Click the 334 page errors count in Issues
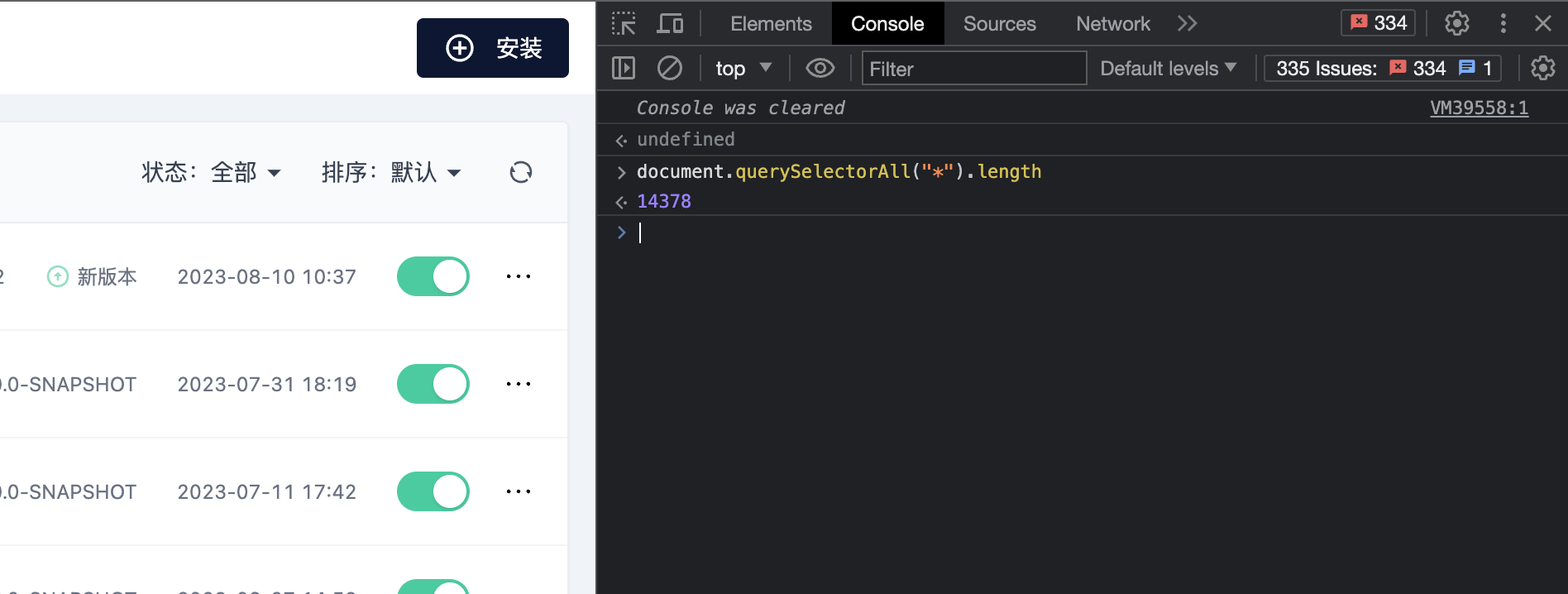 point(1417,68)
